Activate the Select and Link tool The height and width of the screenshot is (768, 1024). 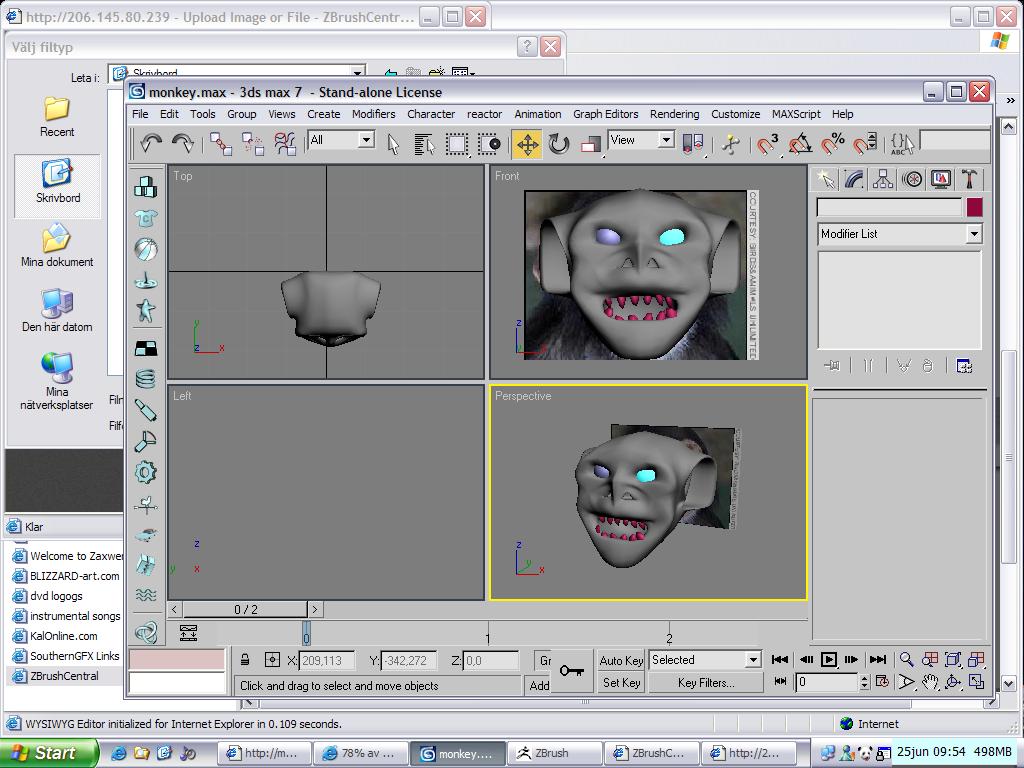pos(221,144)
